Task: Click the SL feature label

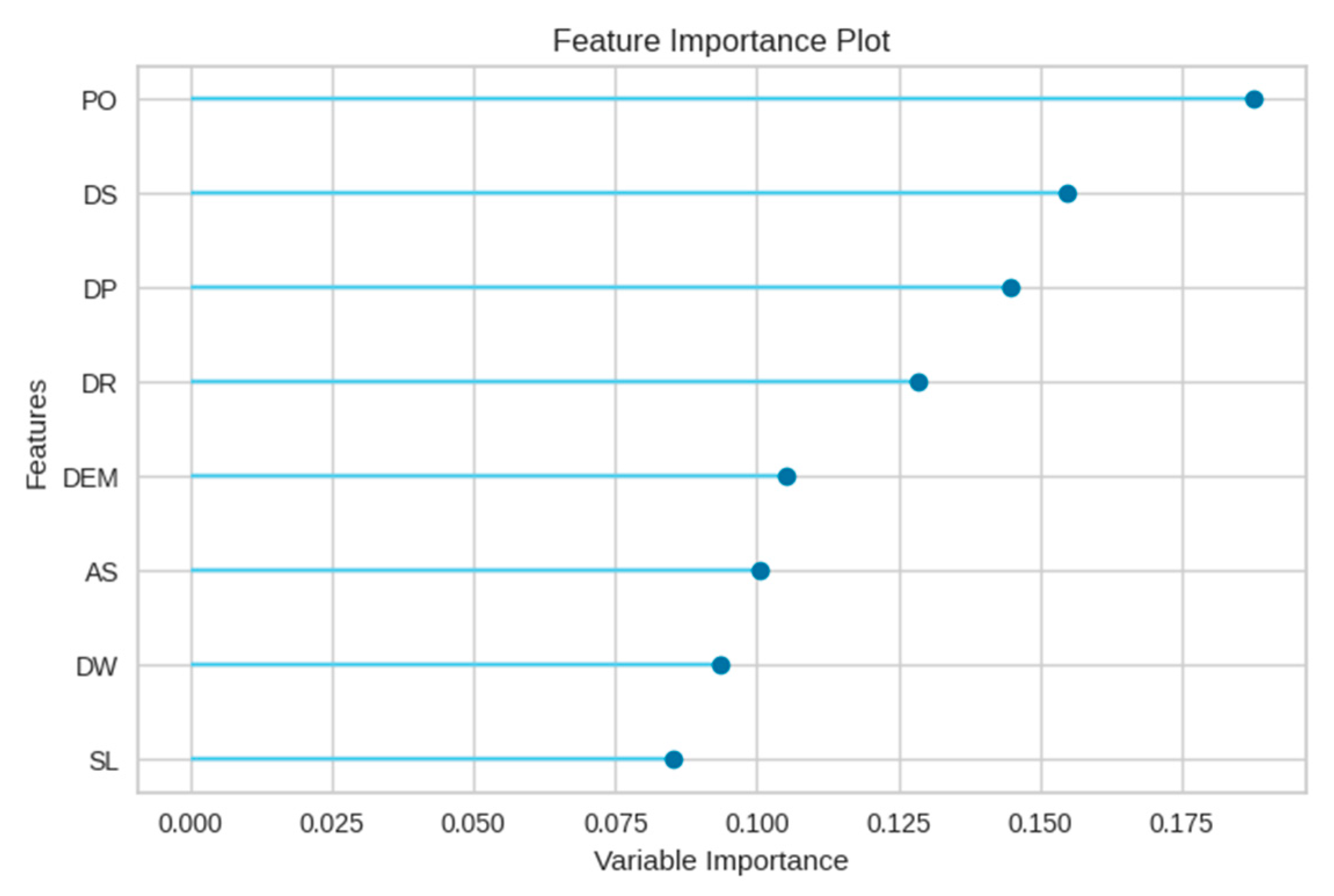Action: click(103, 762)
